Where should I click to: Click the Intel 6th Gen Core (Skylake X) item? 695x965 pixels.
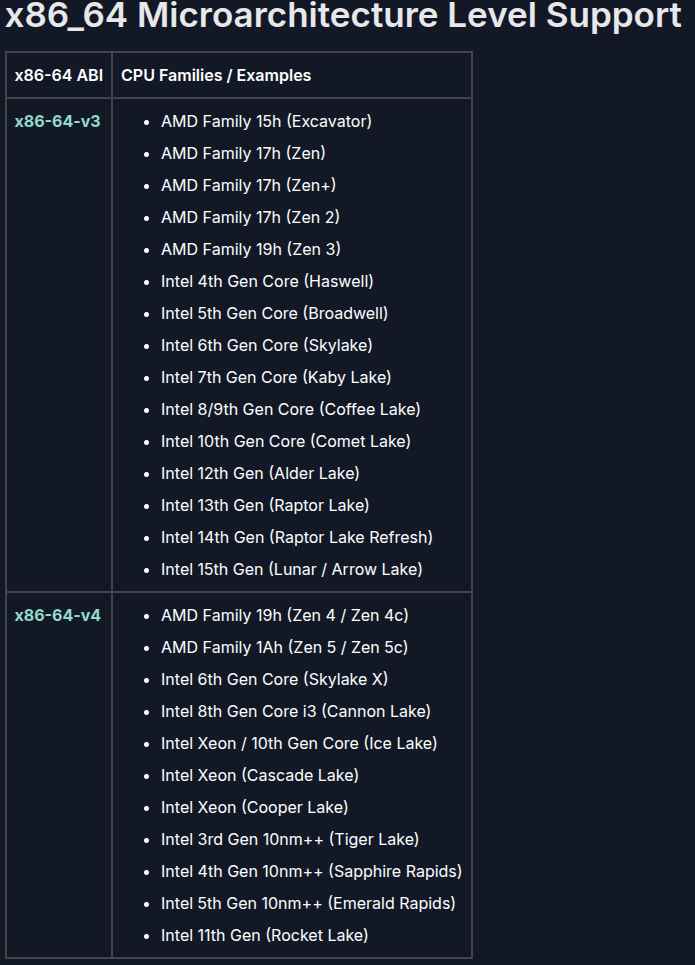(x=274, y=680)
